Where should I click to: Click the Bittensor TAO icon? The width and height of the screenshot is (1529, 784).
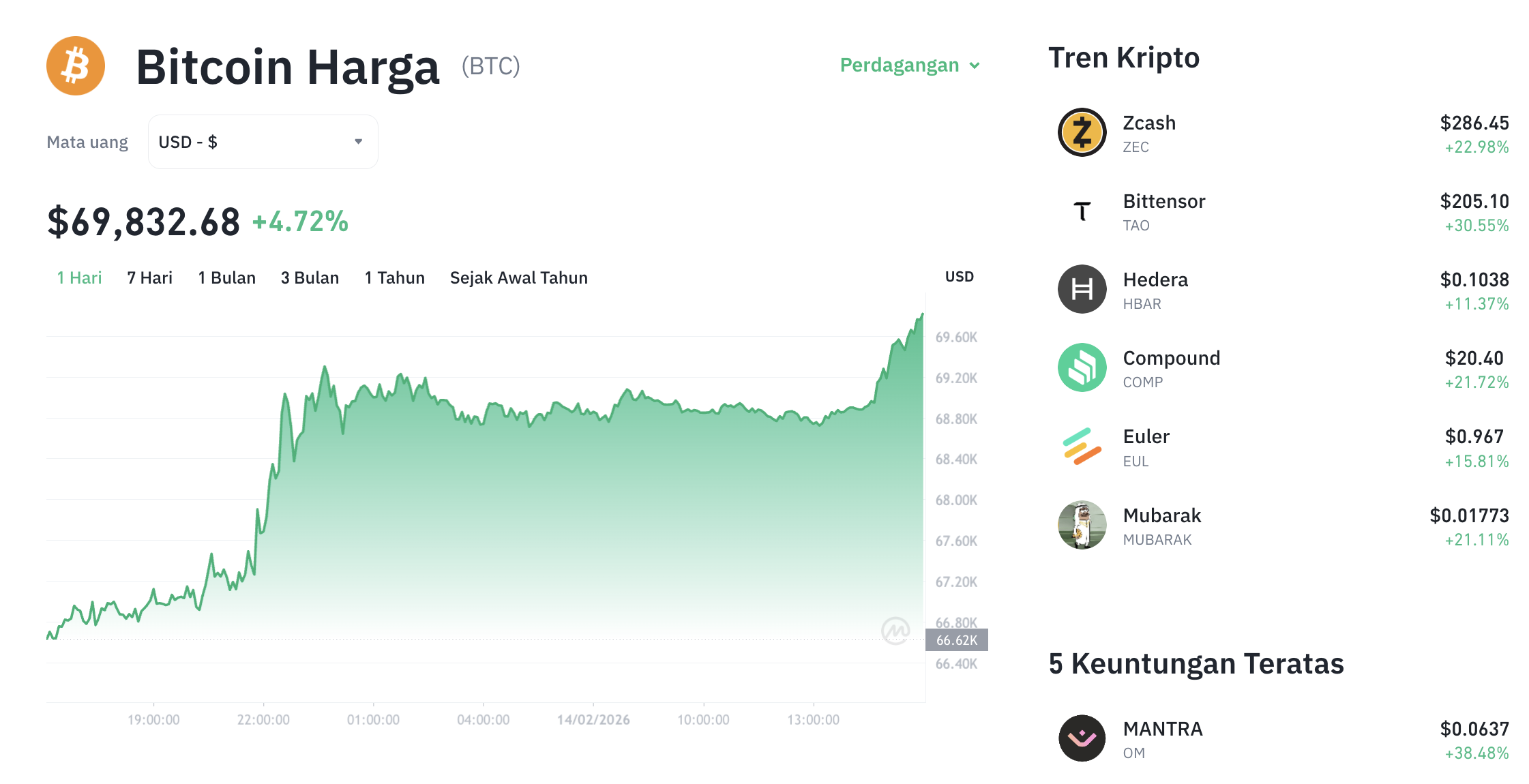pos(1081,211)
